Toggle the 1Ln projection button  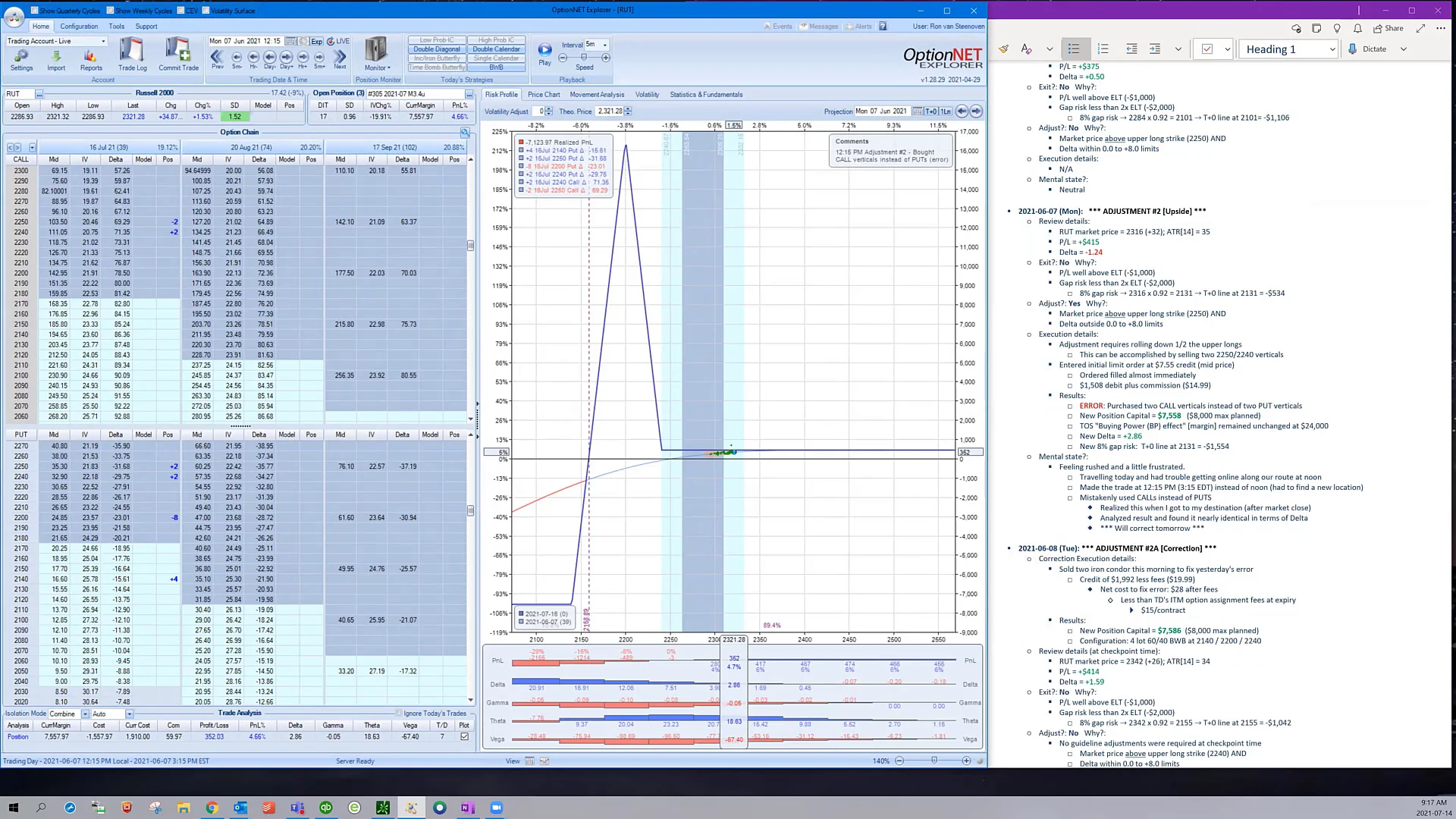946,111
